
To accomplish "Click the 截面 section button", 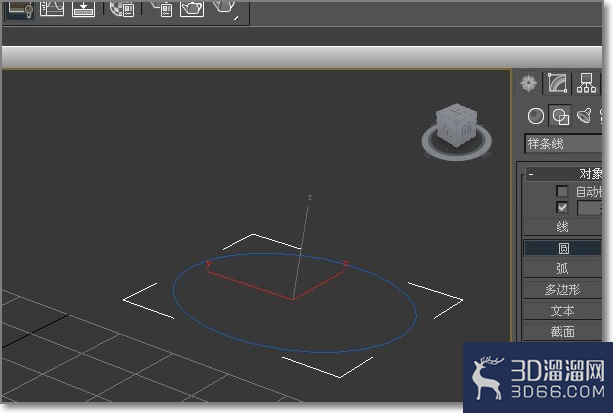I will click(562, 332).
